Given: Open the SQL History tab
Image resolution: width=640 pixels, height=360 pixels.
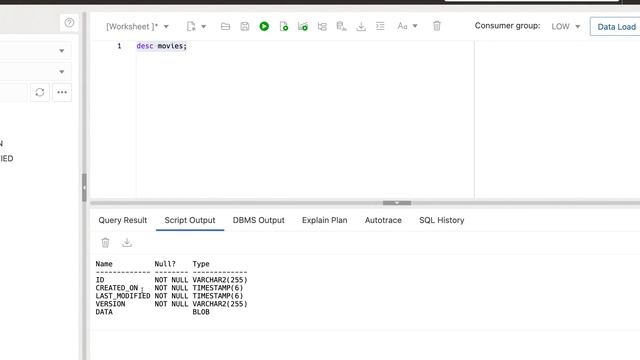Looking at the screenshot, I should click(442, 220).
